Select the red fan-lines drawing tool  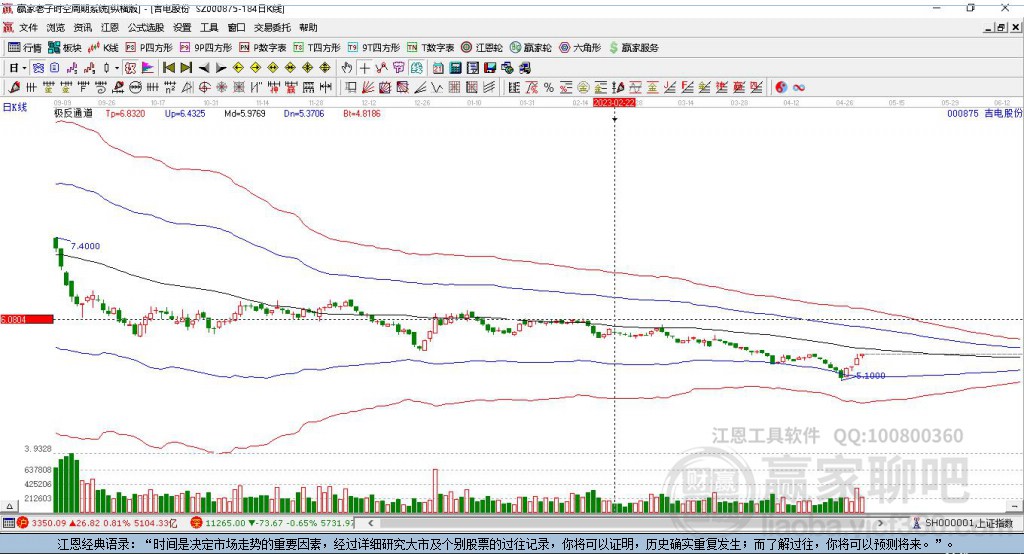pos(368,88)
